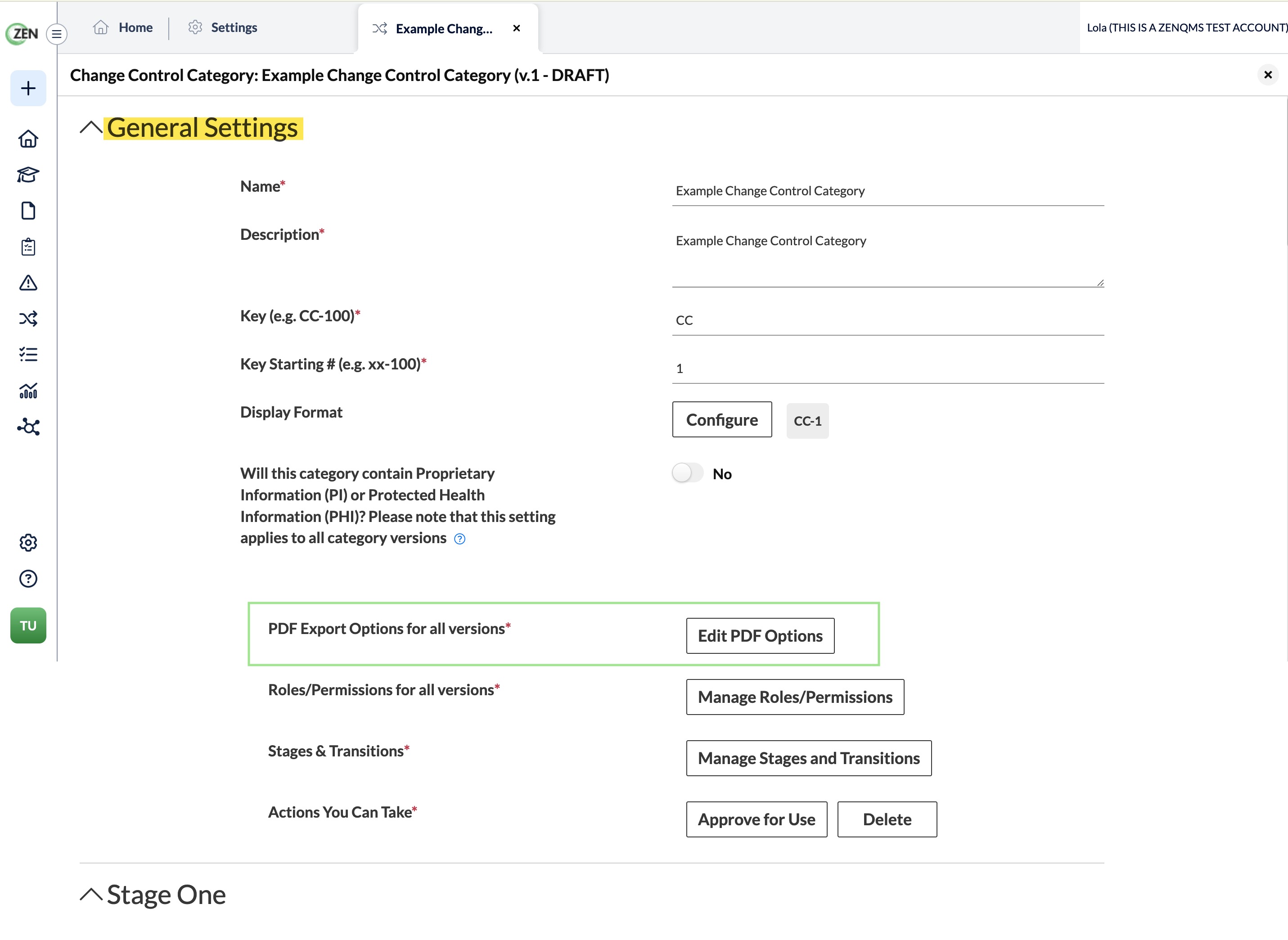
Task: Open the warning triangle issues icon
Action: click(x=28, y=283)
